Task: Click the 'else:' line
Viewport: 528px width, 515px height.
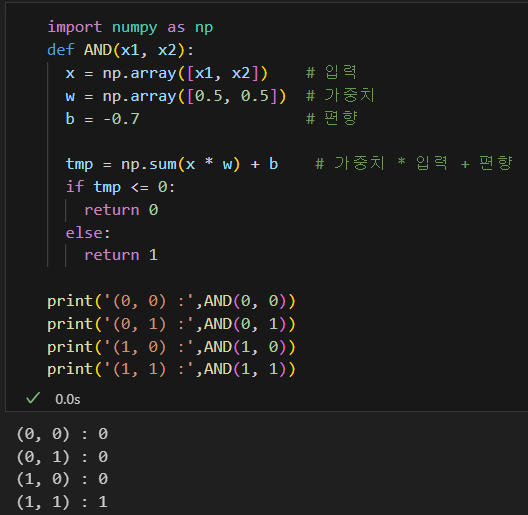Action: (x=88, y=233)
